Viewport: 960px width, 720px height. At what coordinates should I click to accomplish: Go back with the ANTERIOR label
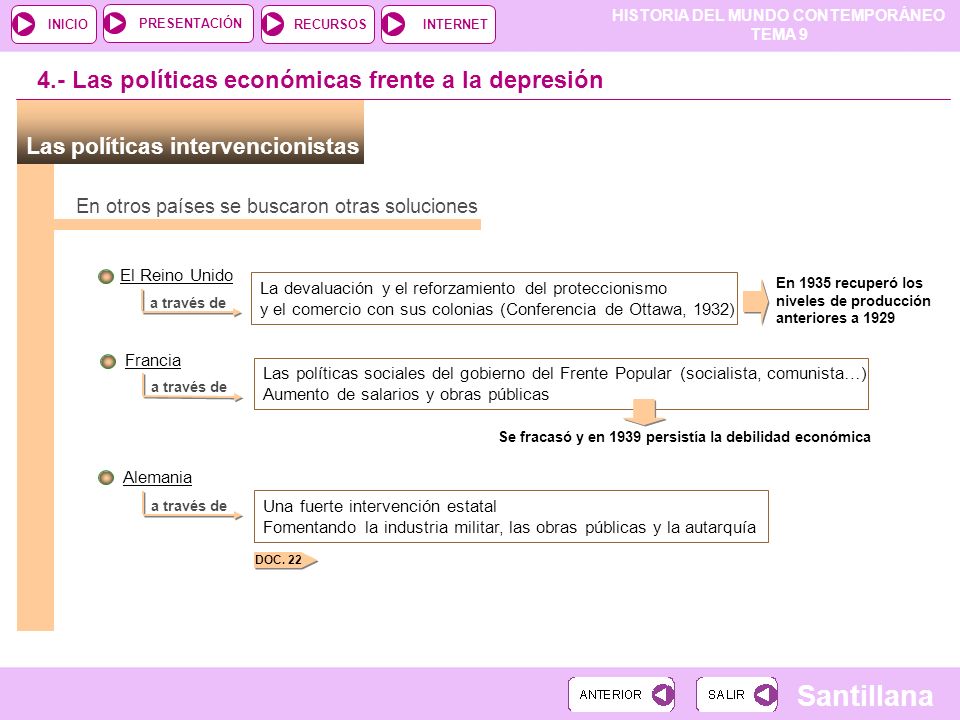610,694
